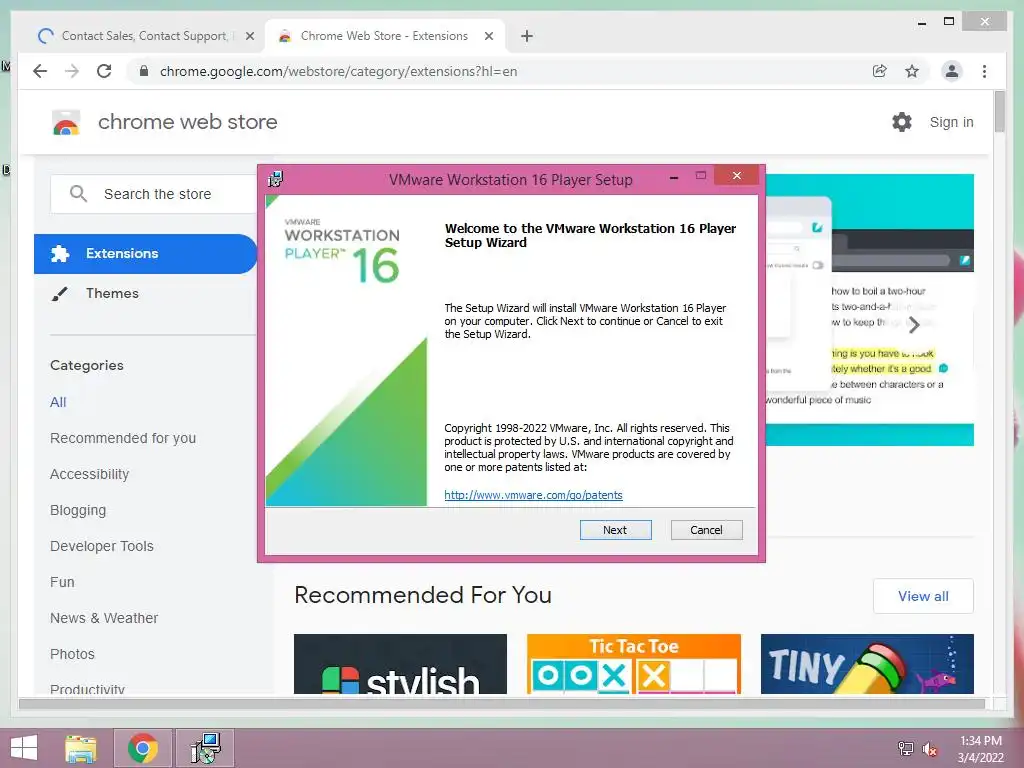Bookmark this page with the star icon

pos(912,71)
